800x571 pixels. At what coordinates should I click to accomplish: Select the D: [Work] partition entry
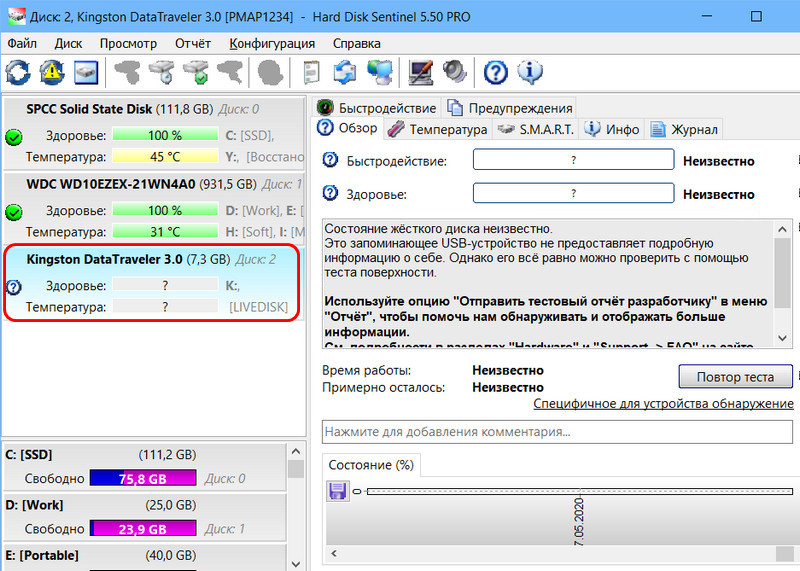pos(145,518)
